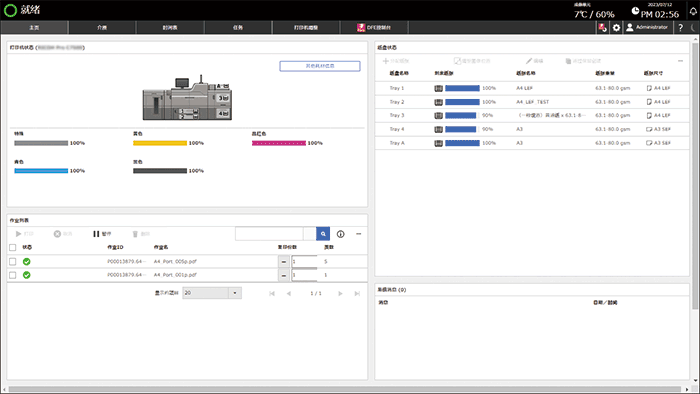Tick the select-all jobs header checkbox
Viewport: 700px width, 394px height.
point(12,247)
